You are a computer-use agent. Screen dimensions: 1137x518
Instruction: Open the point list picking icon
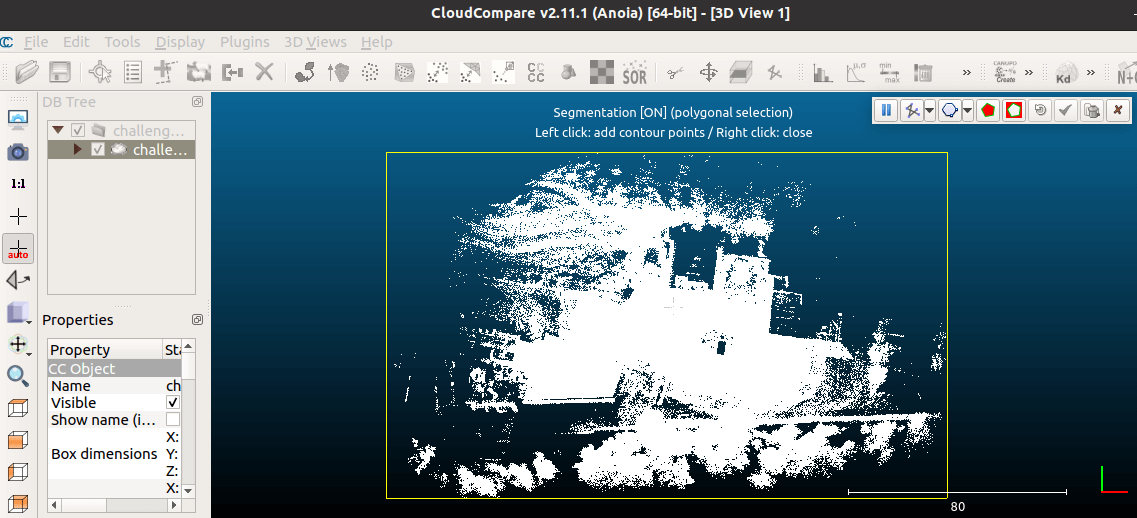133,72
